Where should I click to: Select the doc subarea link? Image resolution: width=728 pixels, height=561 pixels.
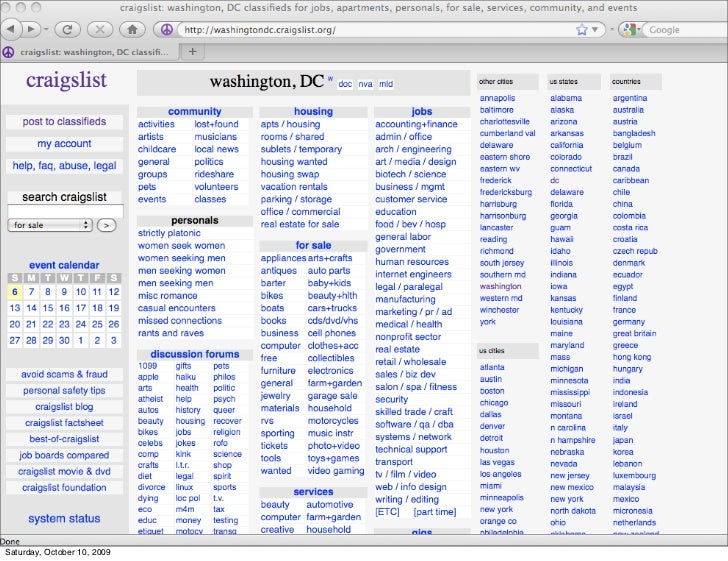point(345,84)
